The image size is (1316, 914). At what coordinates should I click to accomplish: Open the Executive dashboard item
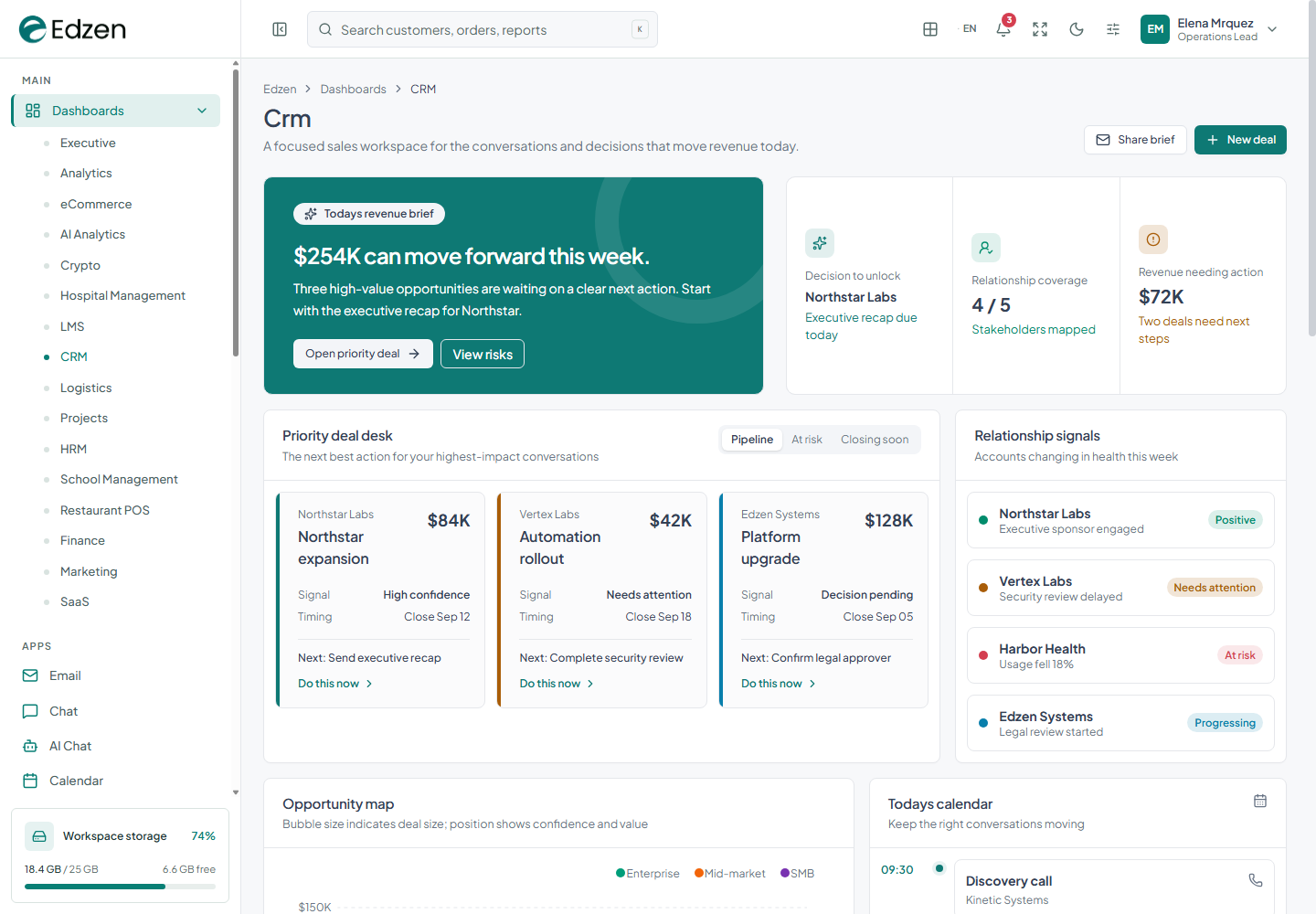(88, 143)
